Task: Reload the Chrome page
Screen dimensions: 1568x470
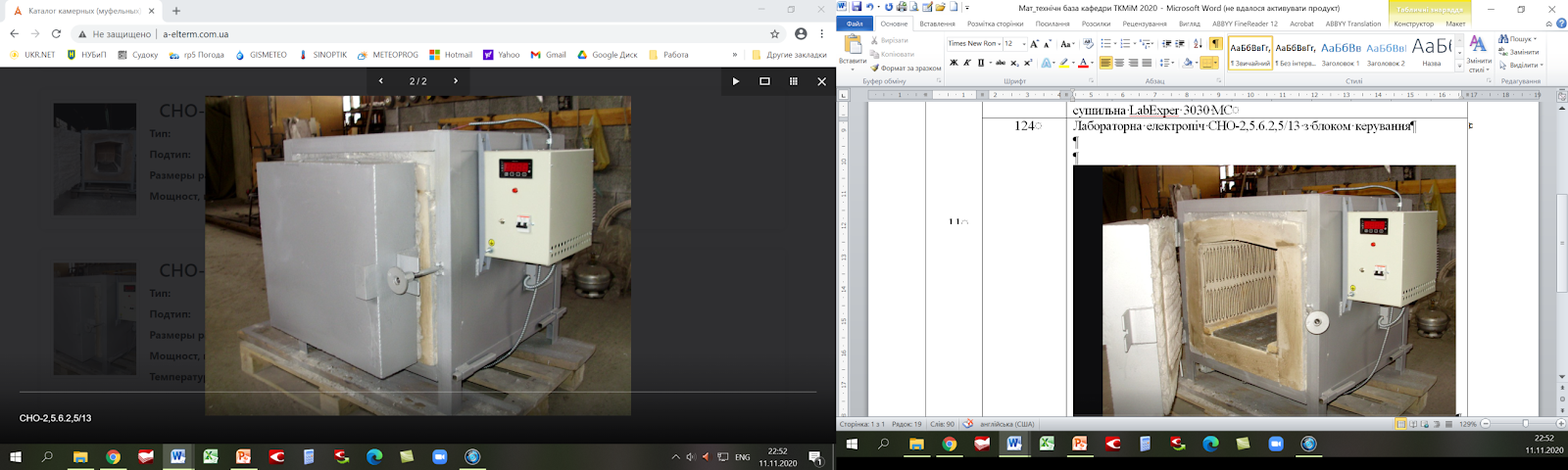Action: [x=56, y=33]
